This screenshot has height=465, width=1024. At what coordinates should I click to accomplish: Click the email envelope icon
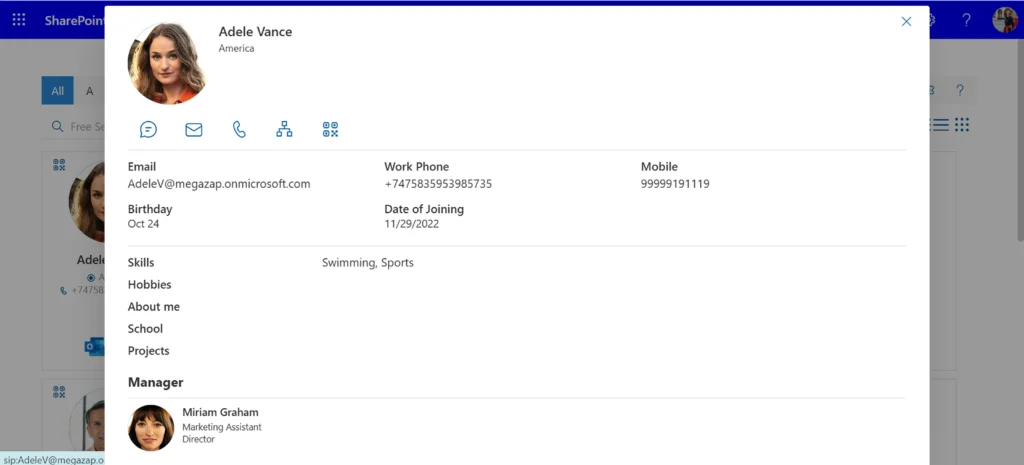[194, 129]
